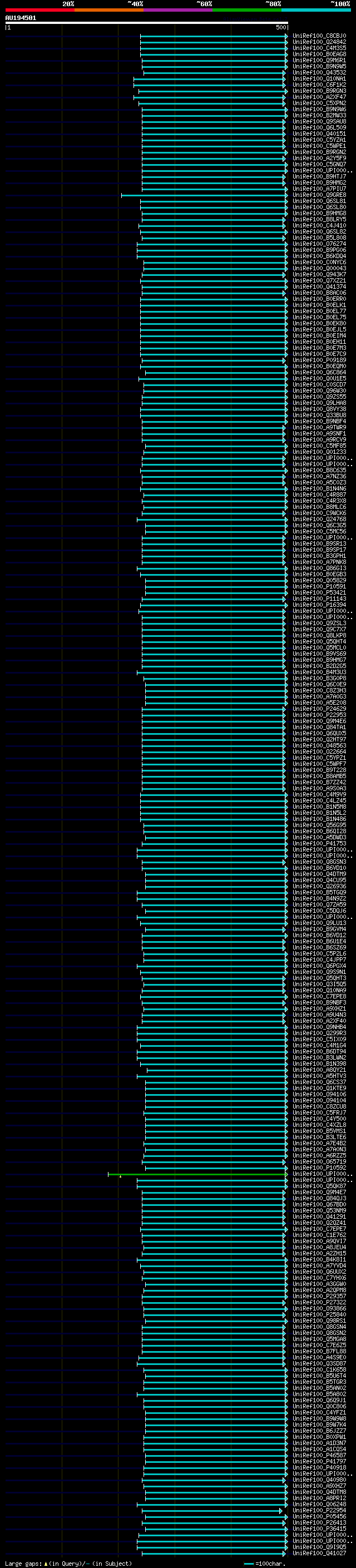Select hit label UniRef100_P40918
Image resolution: width=356 pixels, height=1568 pixels.
(x=319, y=1467)
